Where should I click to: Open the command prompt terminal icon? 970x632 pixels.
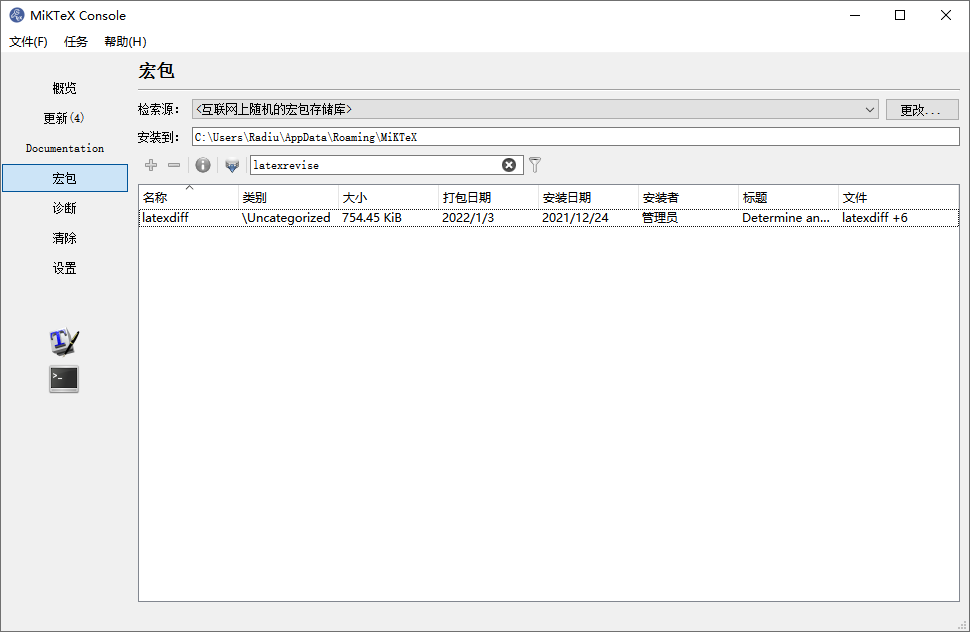point(64,379)
